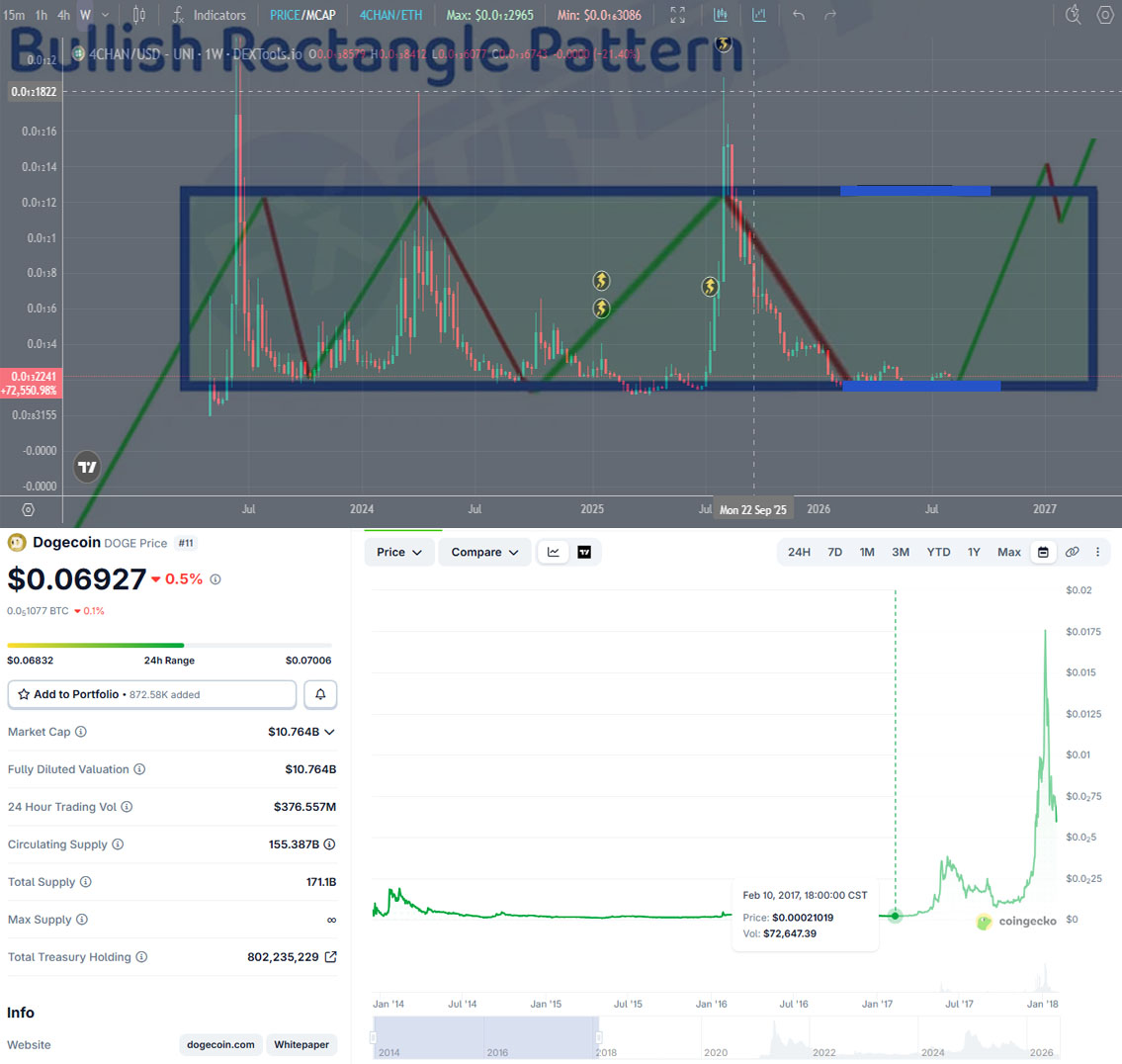This screenshot has width=1122, height=1064.
Task: Click the lightning event marker at chart top
Action: coord(724,44)
